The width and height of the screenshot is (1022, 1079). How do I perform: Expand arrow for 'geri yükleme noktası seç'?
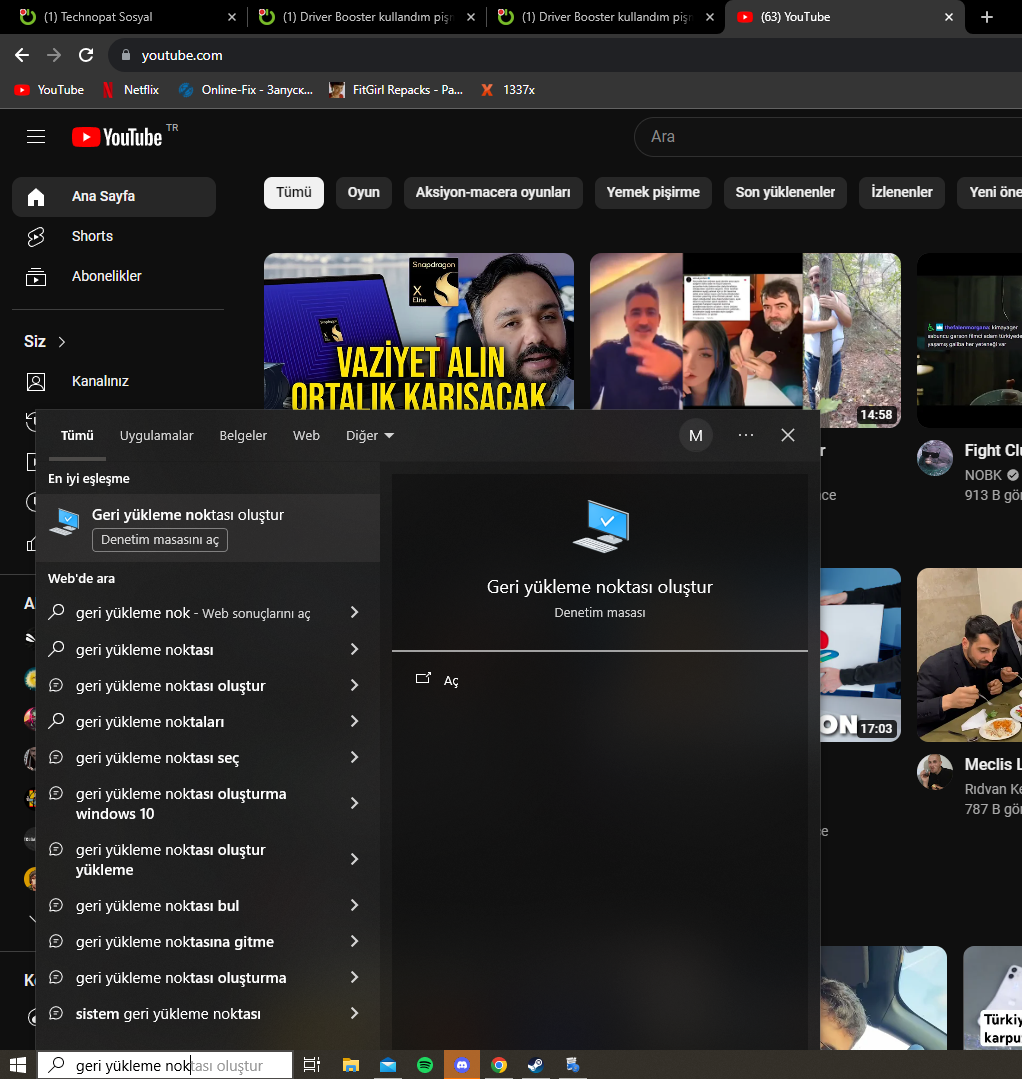[354, 758]
